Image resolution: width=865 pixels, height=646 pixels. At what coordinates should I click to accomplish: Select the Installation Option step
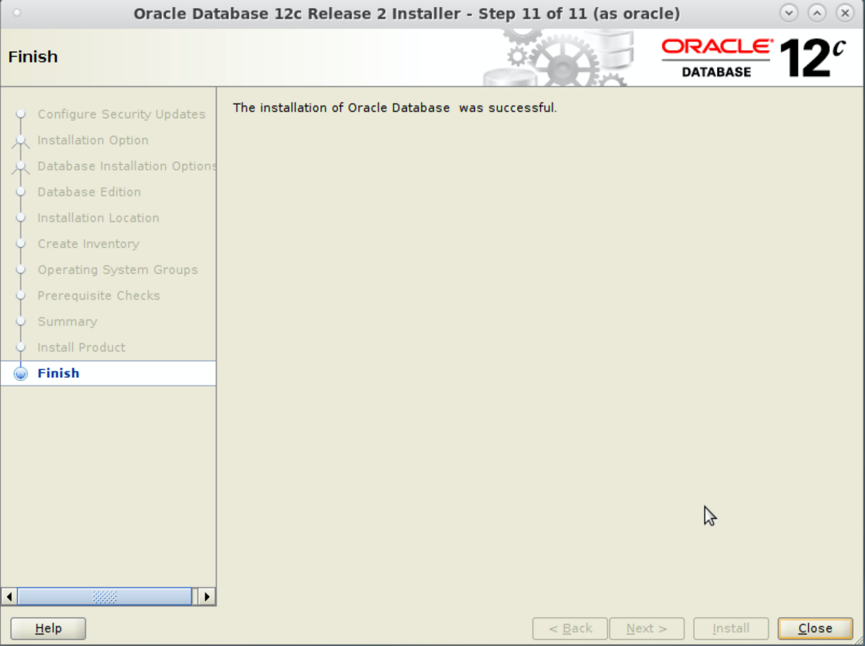coord(93,140)
